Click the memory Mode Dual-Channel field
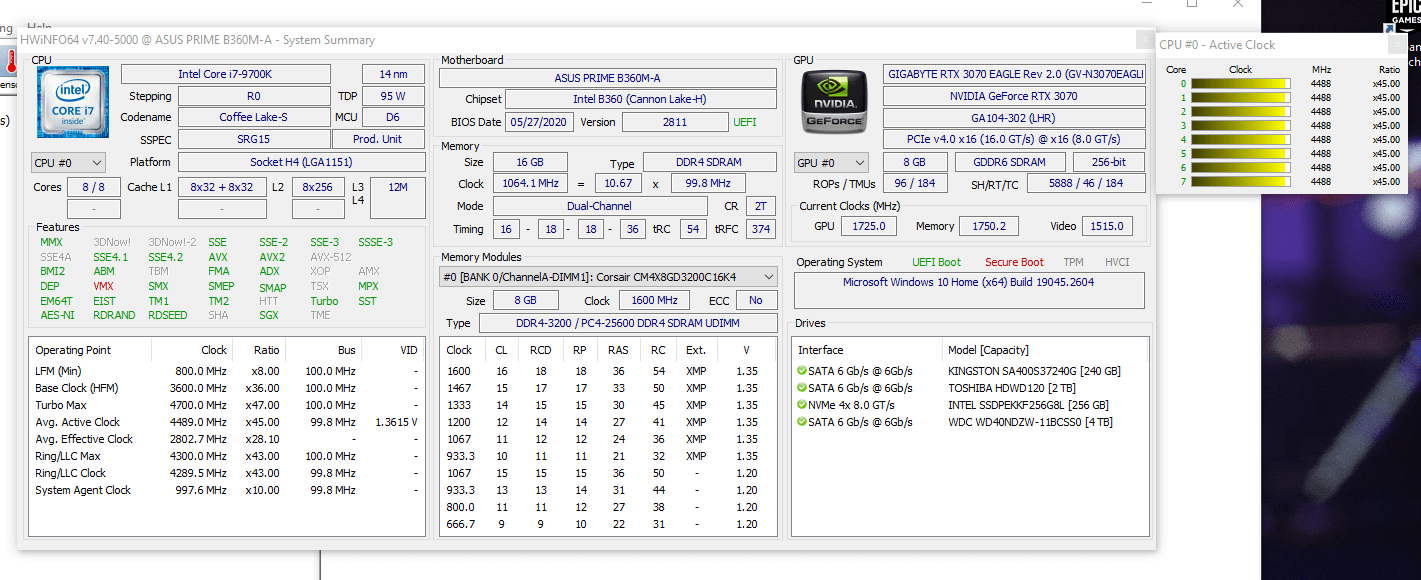1421x580 pixels. click(x=600, y=206)
